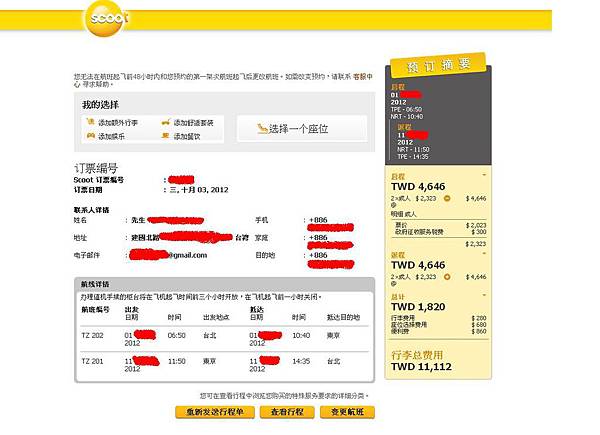Click the seat icon in 选择一个座位
Screen dimensions: 600x435
click(x=262, y=129)
